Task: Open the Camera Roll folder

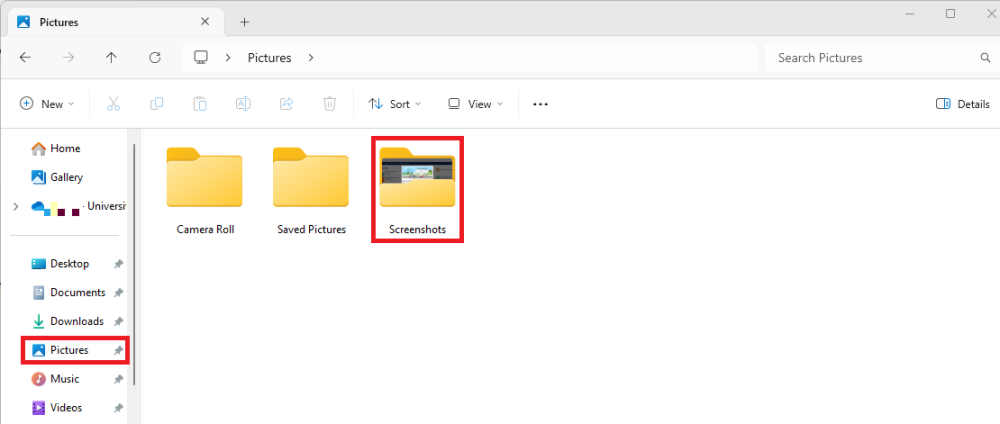Action: coord(205,191)
